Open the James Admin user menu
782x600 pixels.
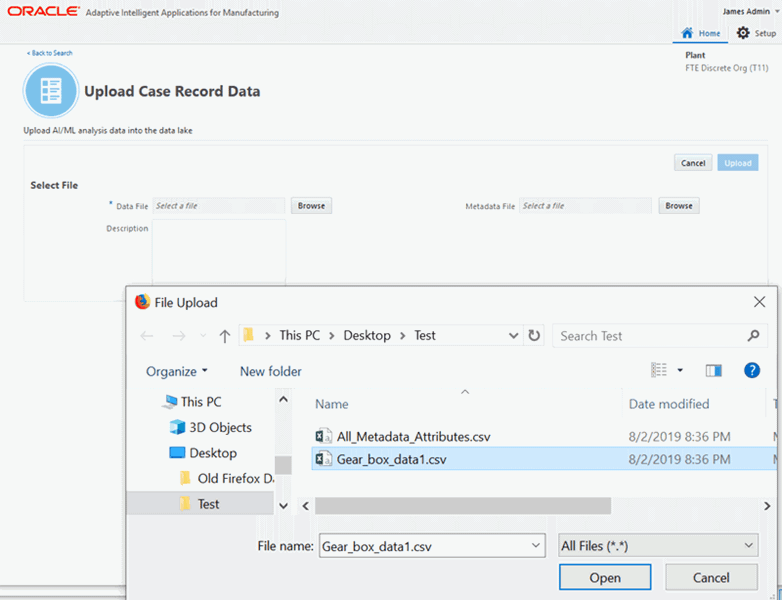(750, 11)
